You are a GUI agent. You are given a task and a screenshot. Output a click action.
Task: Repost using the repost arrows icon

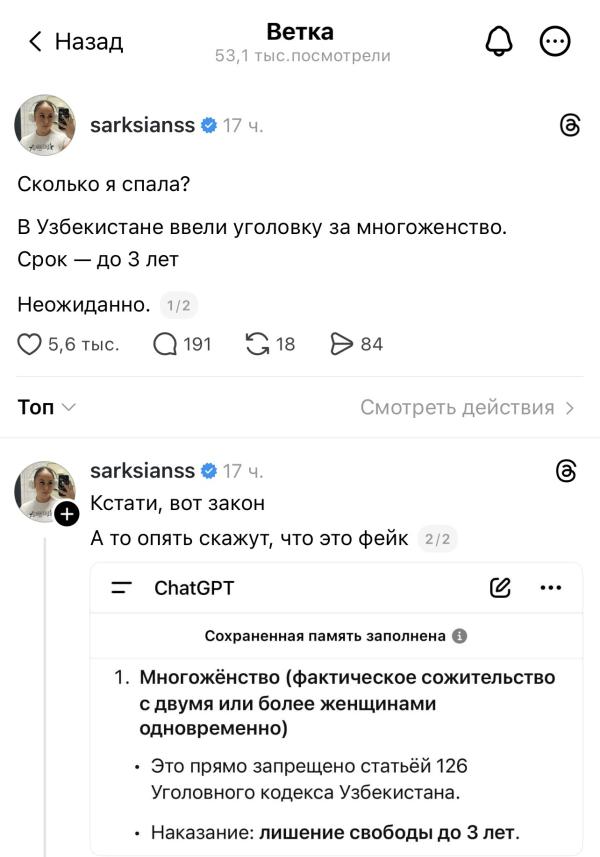tap(258, 343)
